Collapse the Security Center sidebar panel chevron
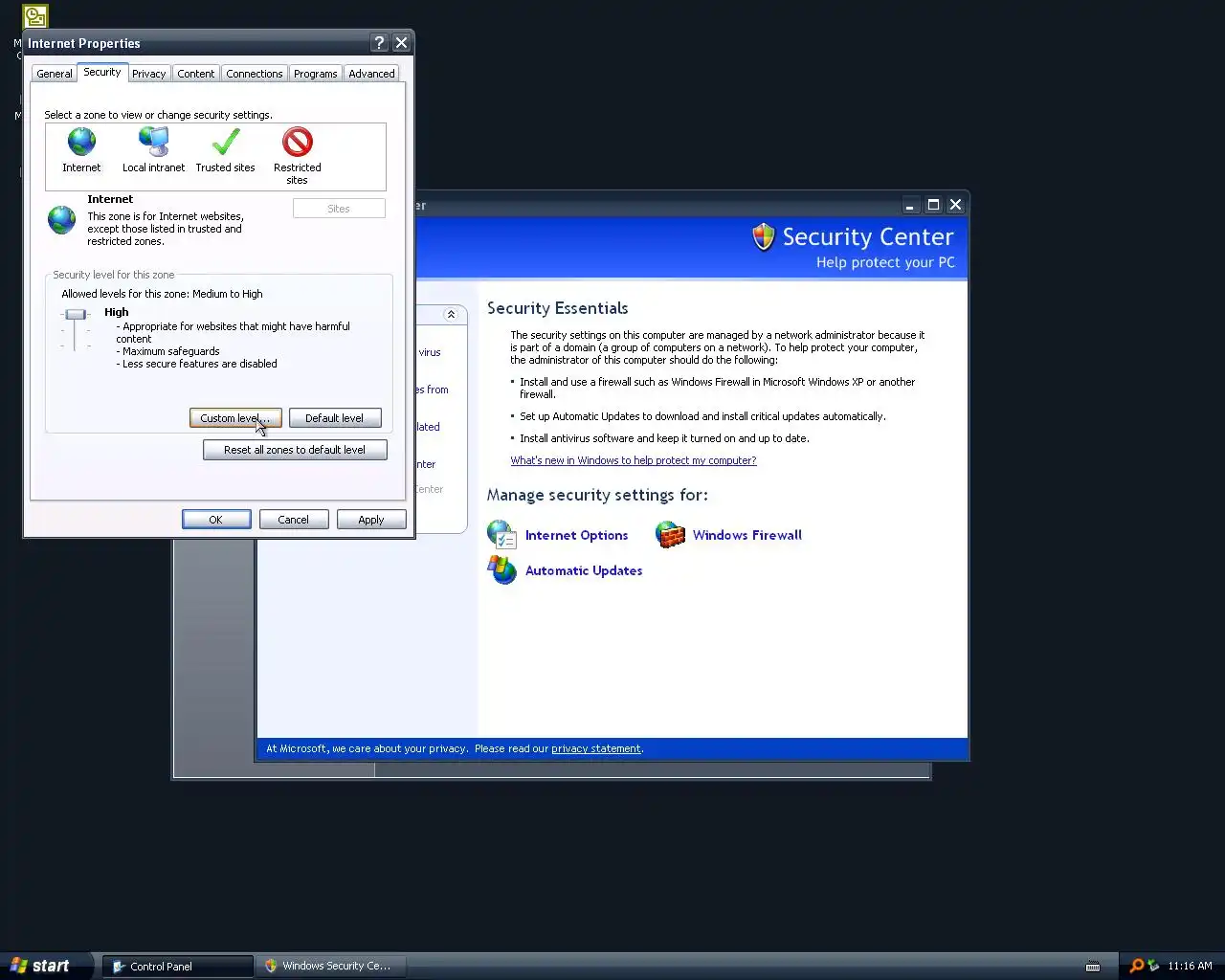This screenshot has width=1225, height=980. [x=451, y=314]
